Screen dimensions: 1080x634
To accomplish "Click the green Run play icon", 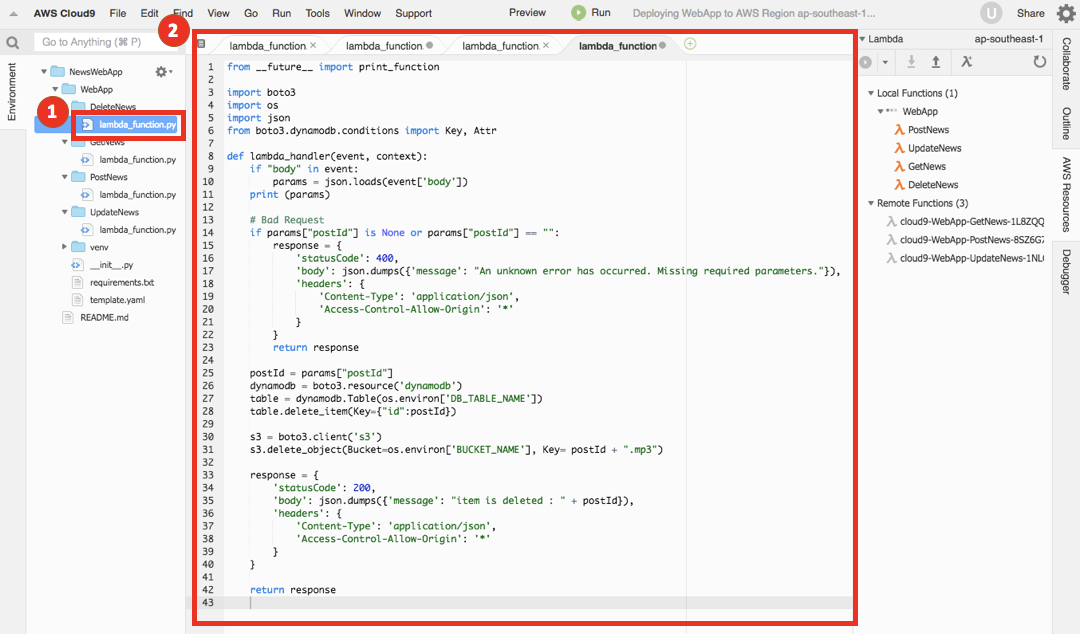I will pyautogui.click(x=579, y=12).
